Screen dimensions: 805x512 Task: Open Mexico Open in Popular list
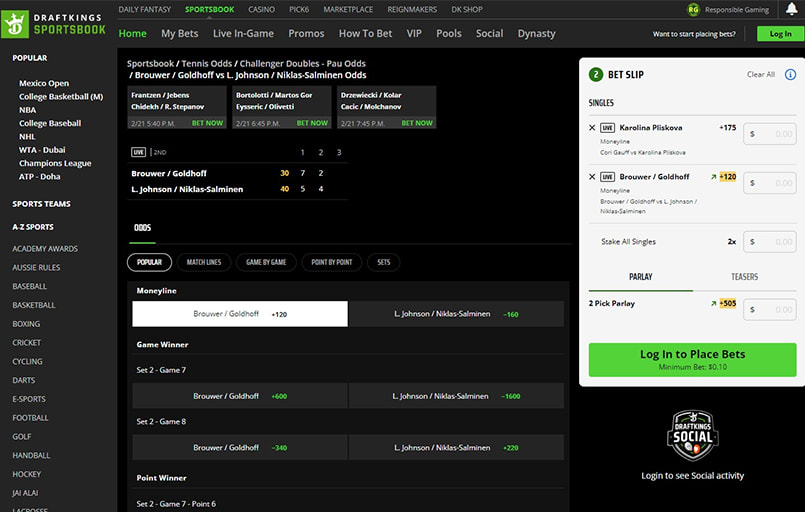[44, 83]
